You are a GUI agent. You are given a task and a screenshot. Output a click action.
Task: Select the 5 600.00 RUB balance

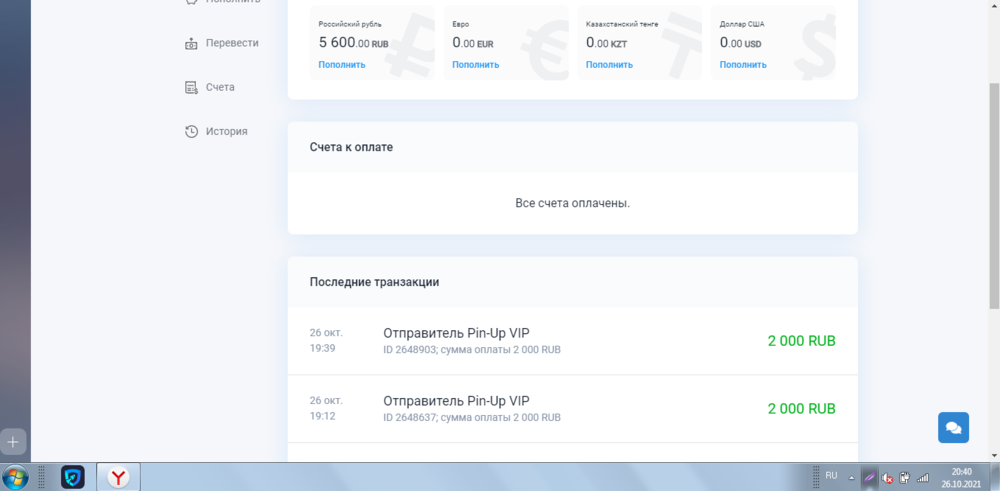pos(353,43)
